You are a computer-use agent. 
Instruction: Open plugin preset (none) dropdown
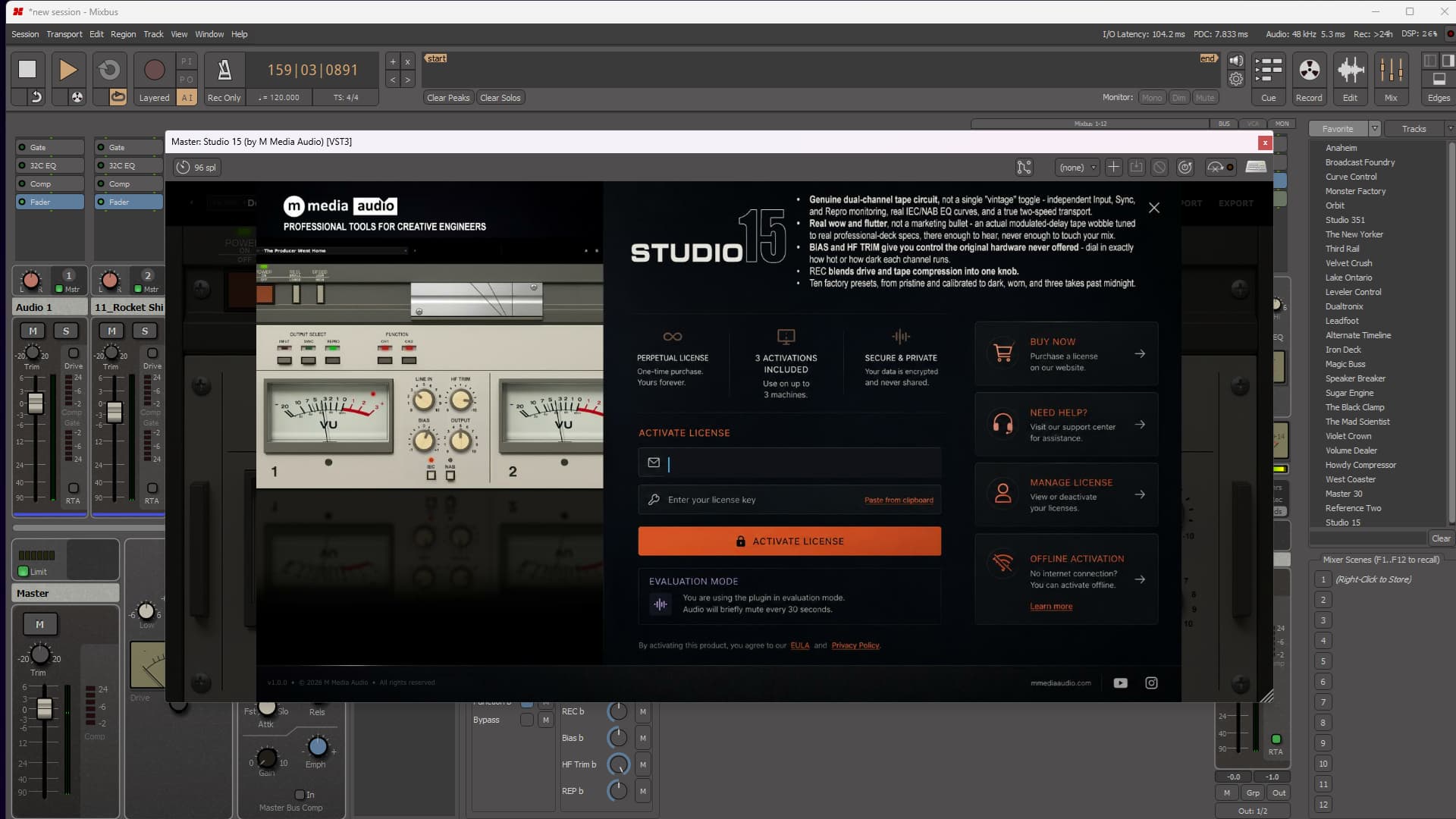tap(1078, 168)
